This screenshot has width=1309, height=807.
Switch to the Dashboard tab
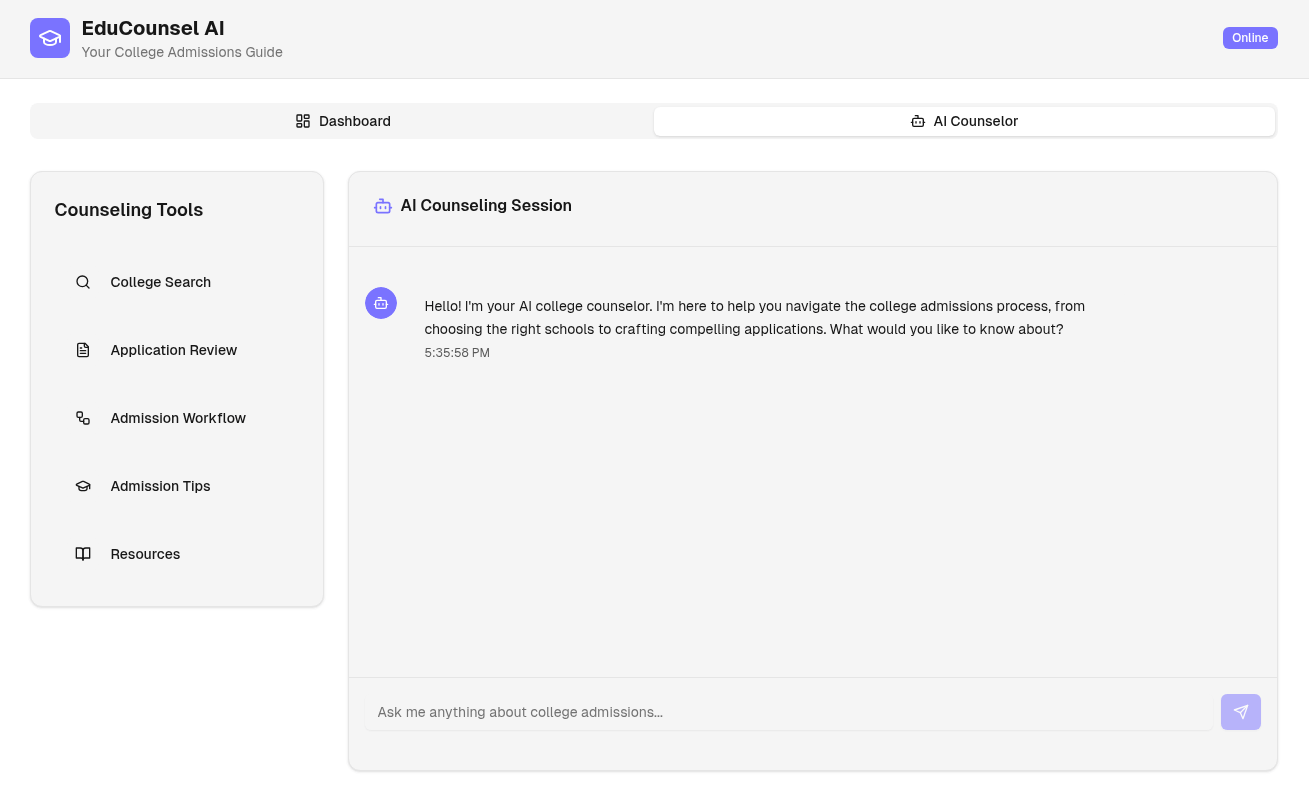coord(343,121)
